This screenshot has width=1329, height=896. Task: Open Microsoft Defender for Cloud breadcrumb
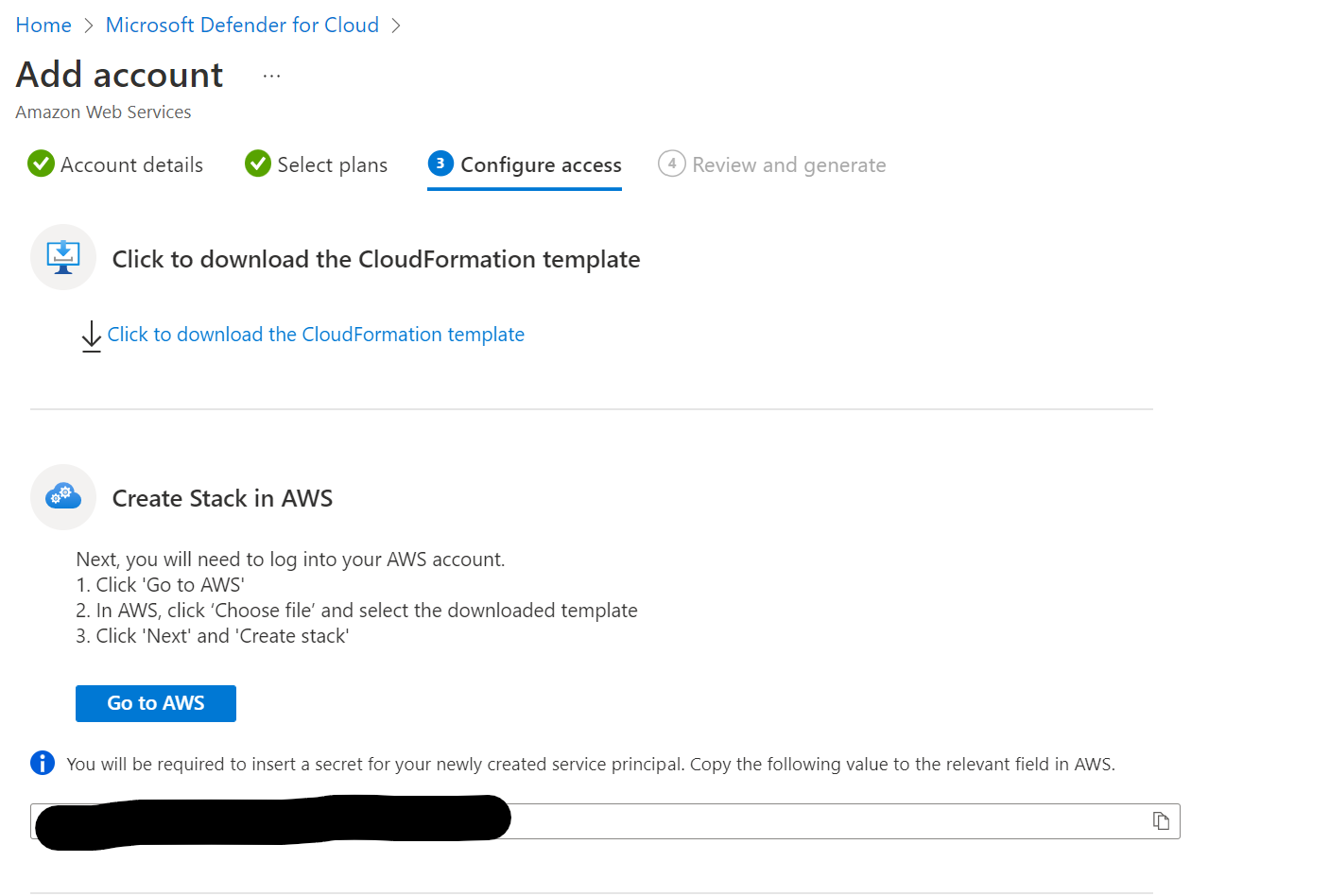pyautogui.click(x=242, y=26)
